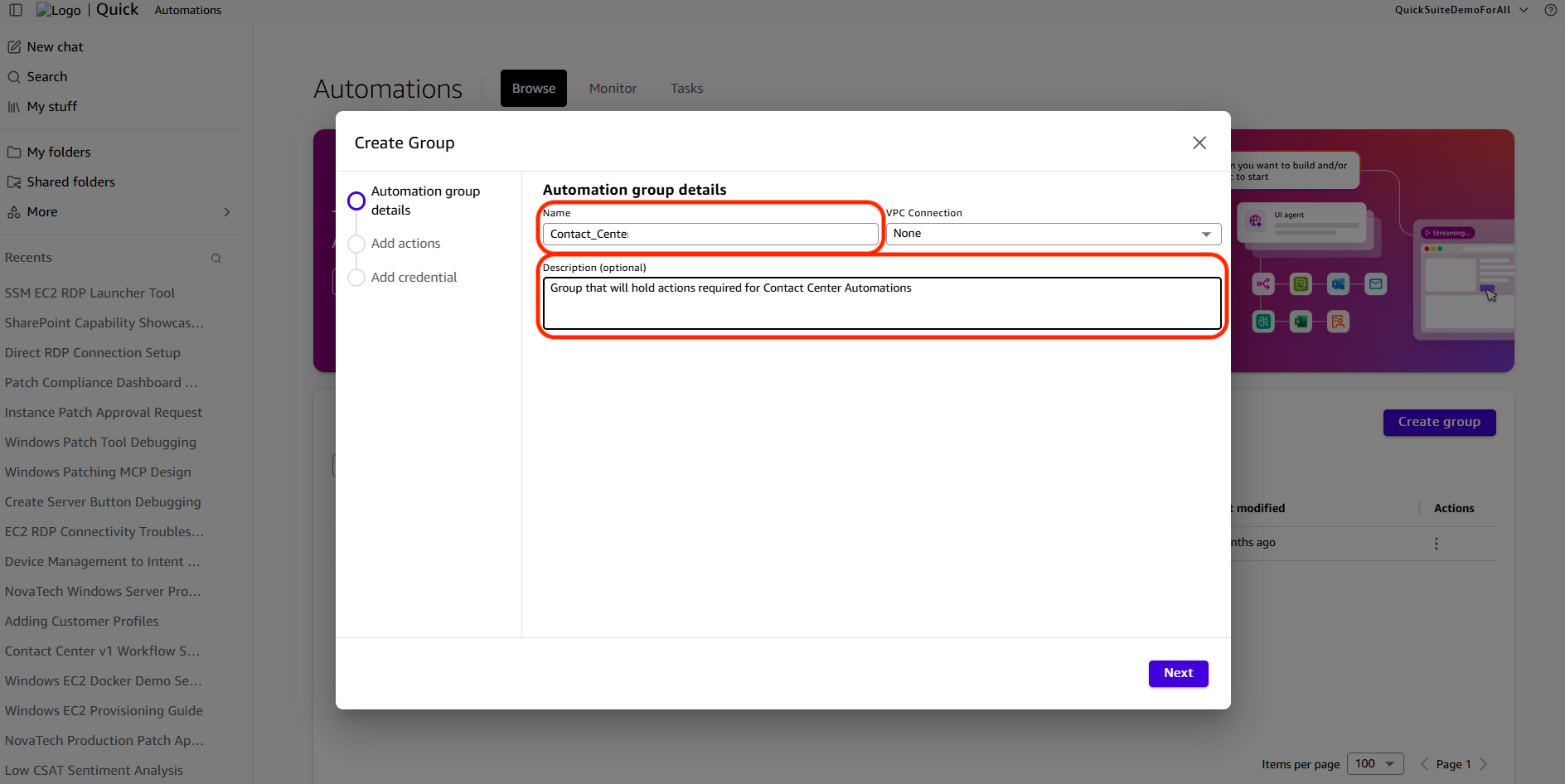Open Create Server Button Debugging chat
Screen dimensions: 1565x784
(103, 502)
